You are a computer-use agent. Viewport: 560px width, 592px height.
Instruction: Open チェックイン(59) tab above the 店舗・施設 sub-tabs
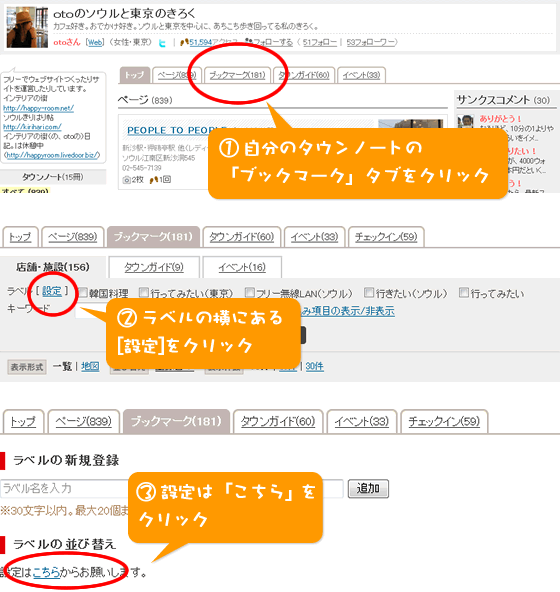tap(386, 237)
